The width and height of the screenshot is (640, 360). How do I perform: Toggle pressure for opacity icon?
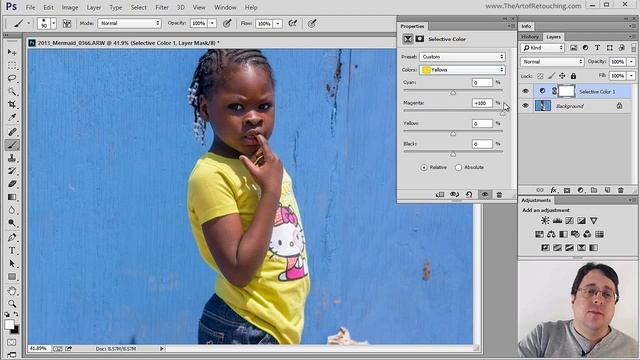[227, 24]
